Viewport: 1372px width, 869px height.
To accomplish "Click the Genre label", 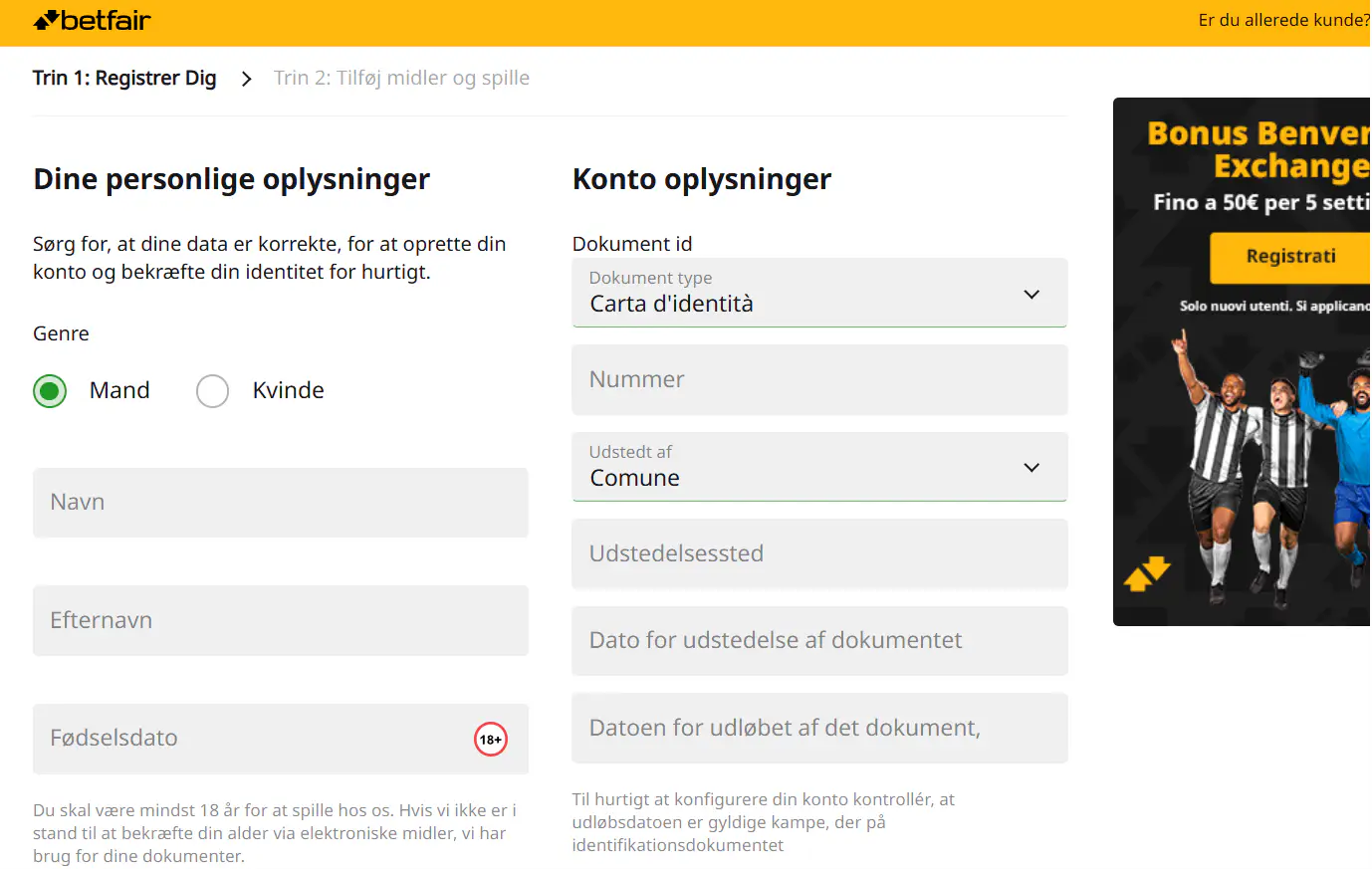I will (x=61, y=333).
